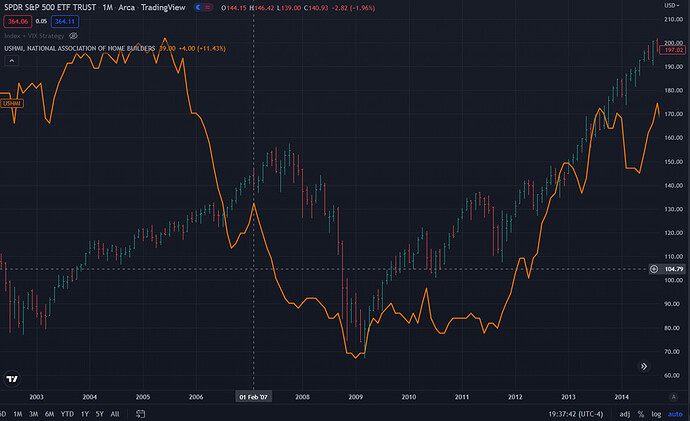This screenshot has height=421, width=690.
Task: Toggle percent scale mode
Action: point(641,414)
